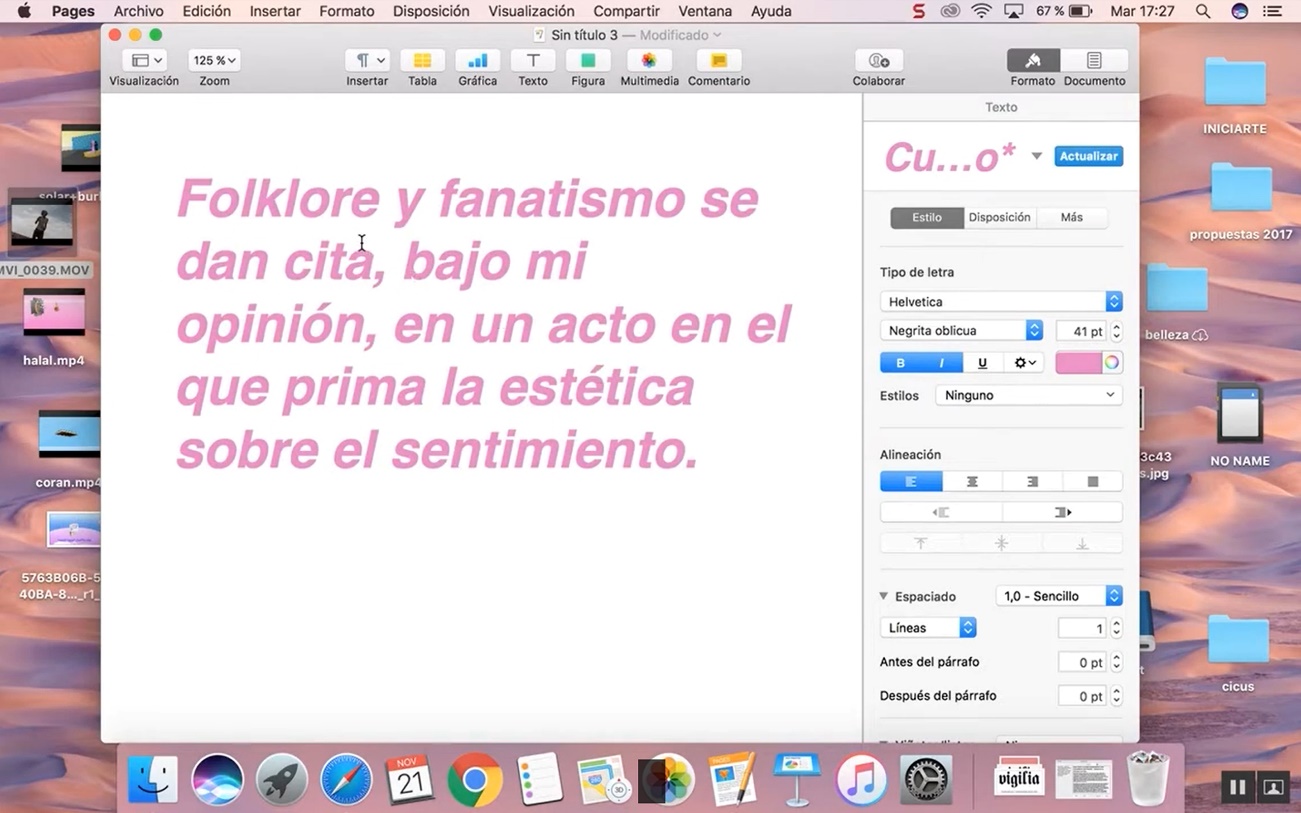This screenshot has width=1301, height=813.
Task: Toggle italic formatting button
Action: click(941, 363)
